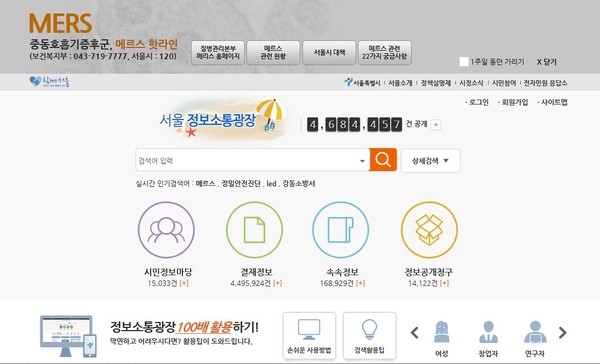This screenshot has width=600, height=364.
Task: Click the previous arrow in user carousel
Action: [414, 333]
